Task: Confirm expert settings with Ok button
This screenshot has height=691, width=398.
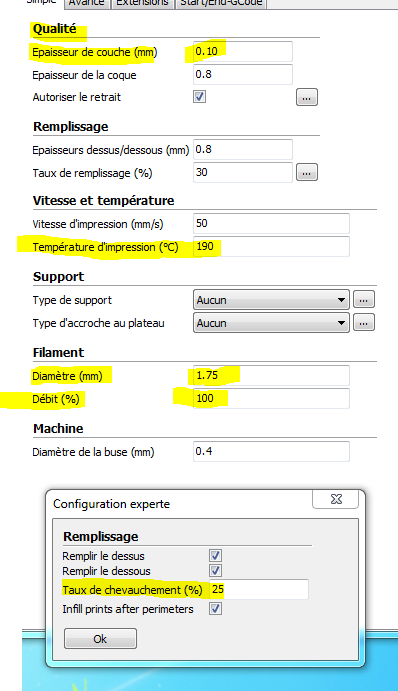Action: (x=100, y=639)
